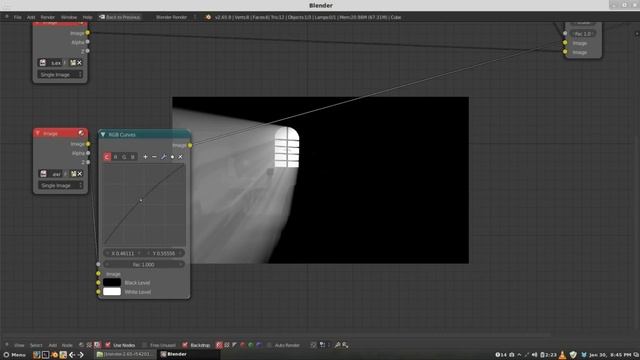Show backdrop red channel
Viewport: 640px width, 360px height.
(243, 345)
